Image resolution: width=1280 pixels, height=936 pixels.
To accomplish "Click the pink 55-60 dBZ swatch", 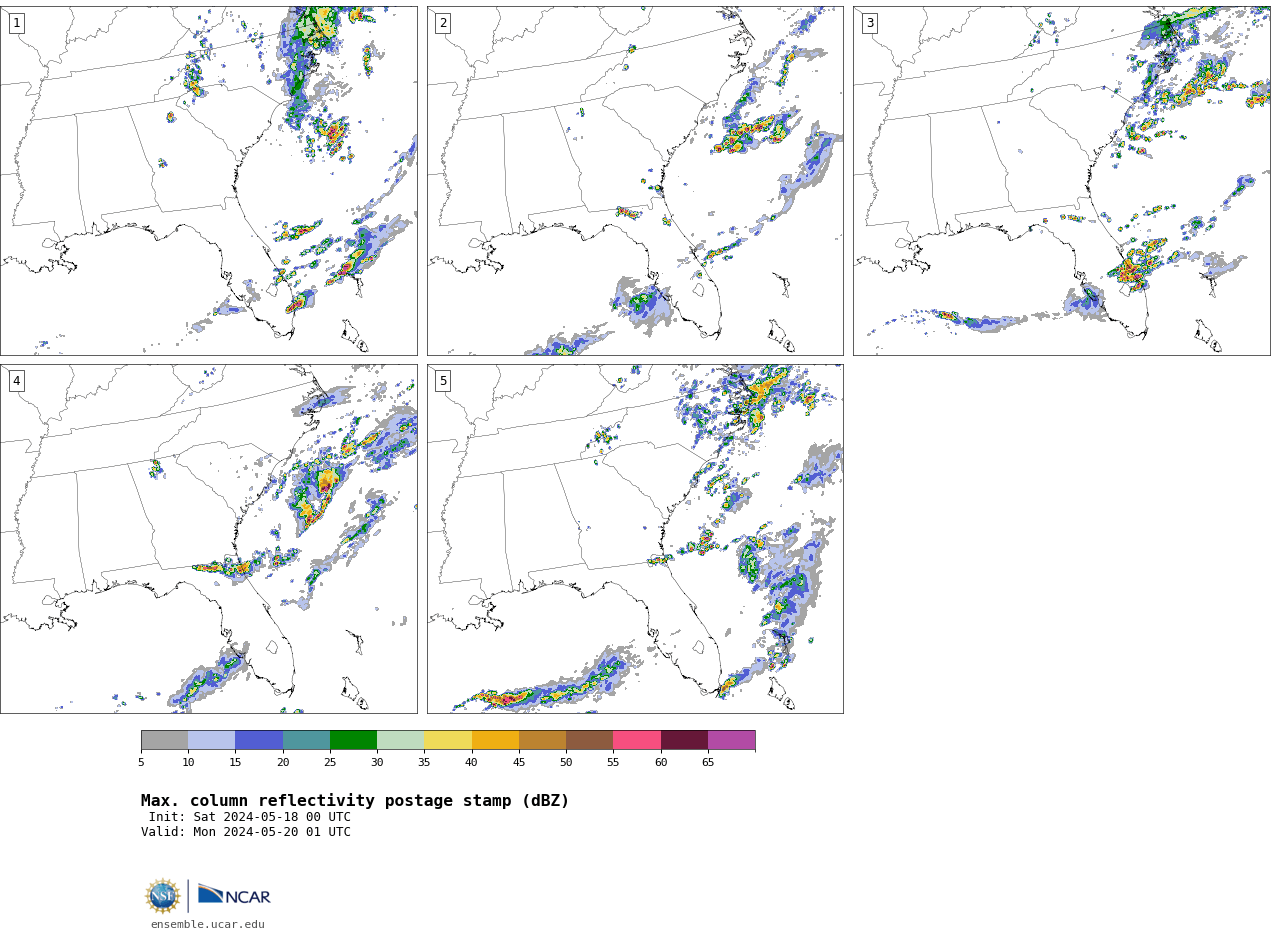I will coord(637,740).
